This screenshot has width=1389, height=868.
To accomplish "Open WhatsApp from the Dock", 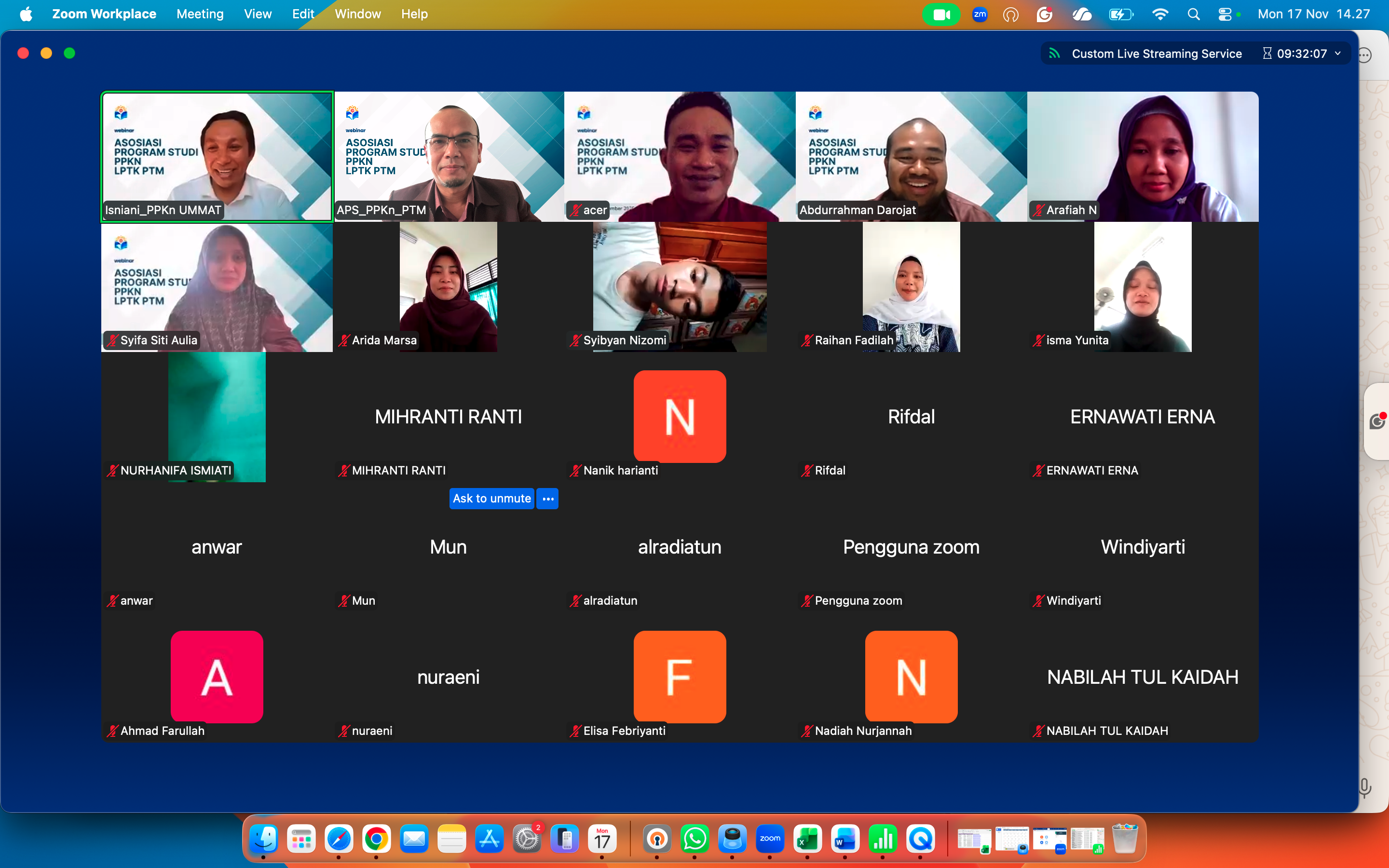I will click(x=694, y=839).
